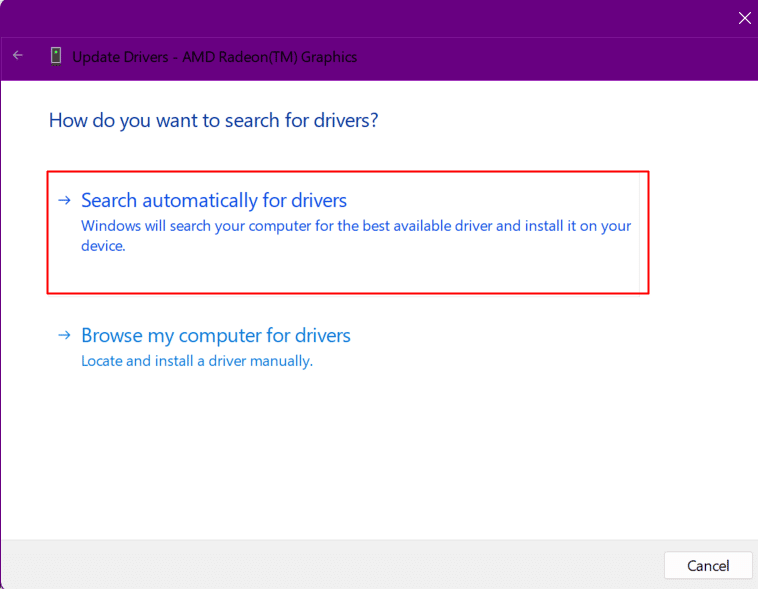Click arrow icon beside Search automatically option

(64, 200)
